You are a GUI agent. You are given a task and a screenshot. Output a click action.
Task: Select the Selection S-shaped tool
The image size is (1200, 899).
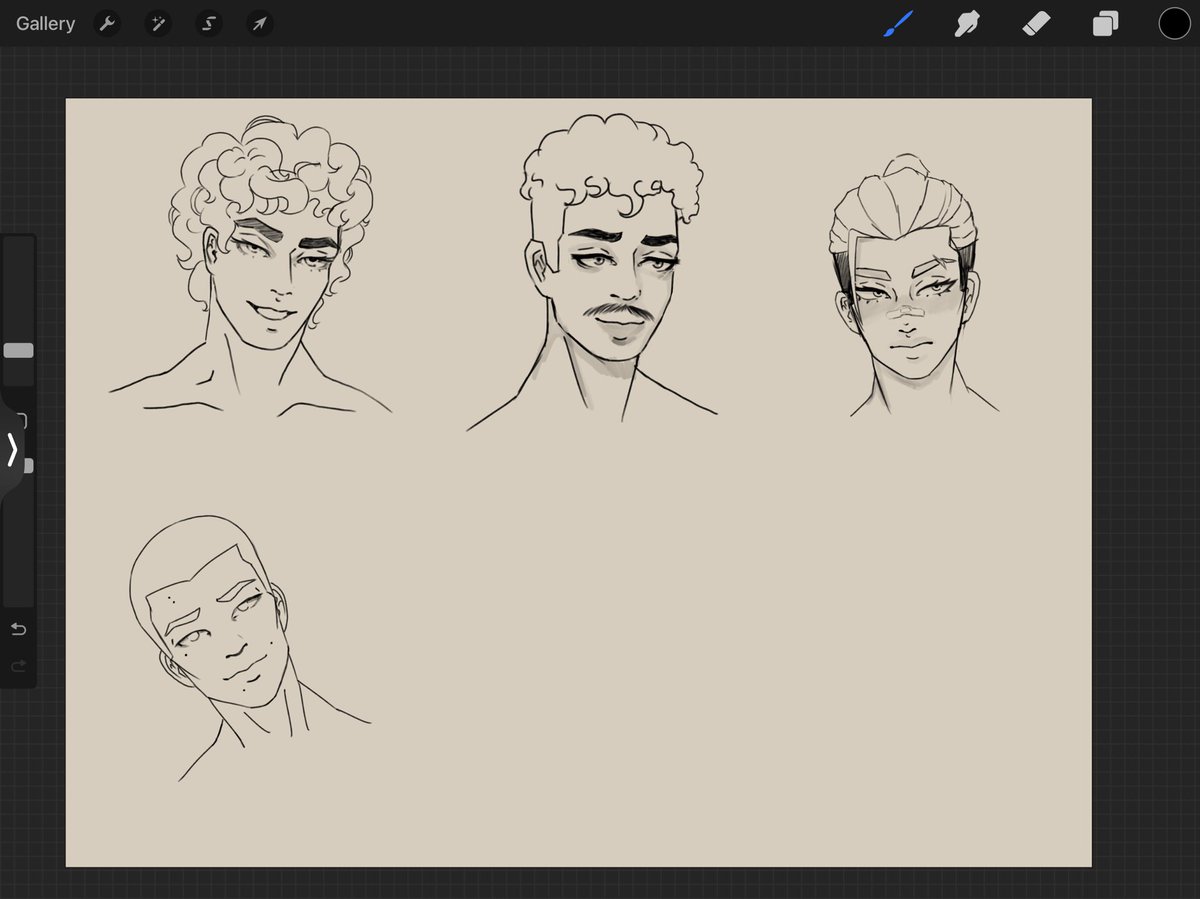point(209,23)
